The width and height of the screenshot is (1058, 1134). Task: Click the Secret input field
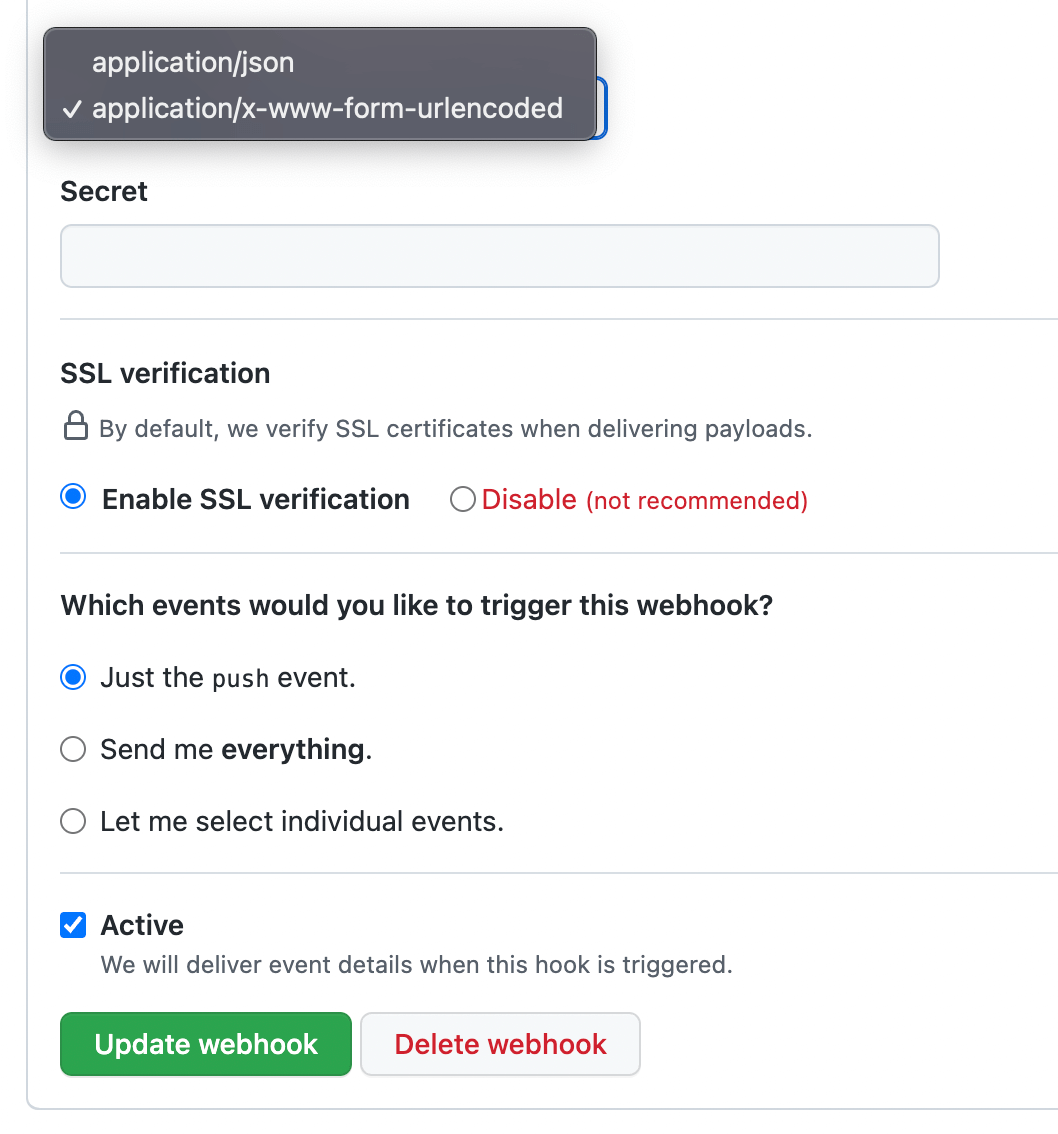pyautogui.click(x=500, y=256)
